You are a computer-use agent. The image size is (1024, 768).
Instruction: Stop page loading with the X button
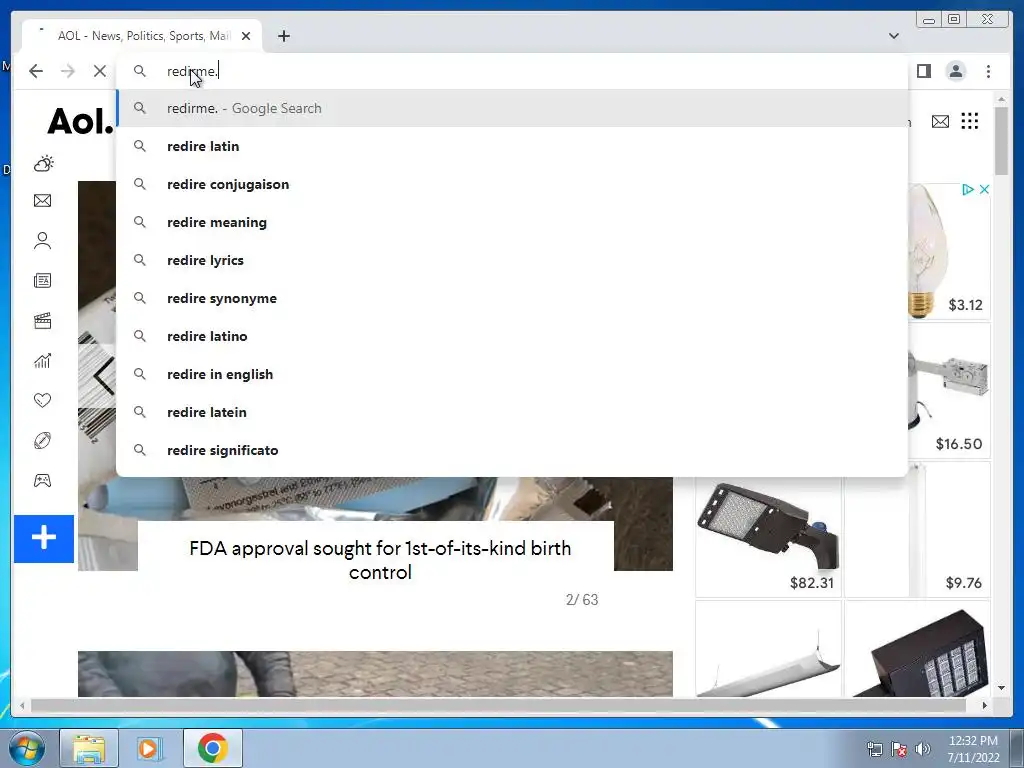click(99, 71)
